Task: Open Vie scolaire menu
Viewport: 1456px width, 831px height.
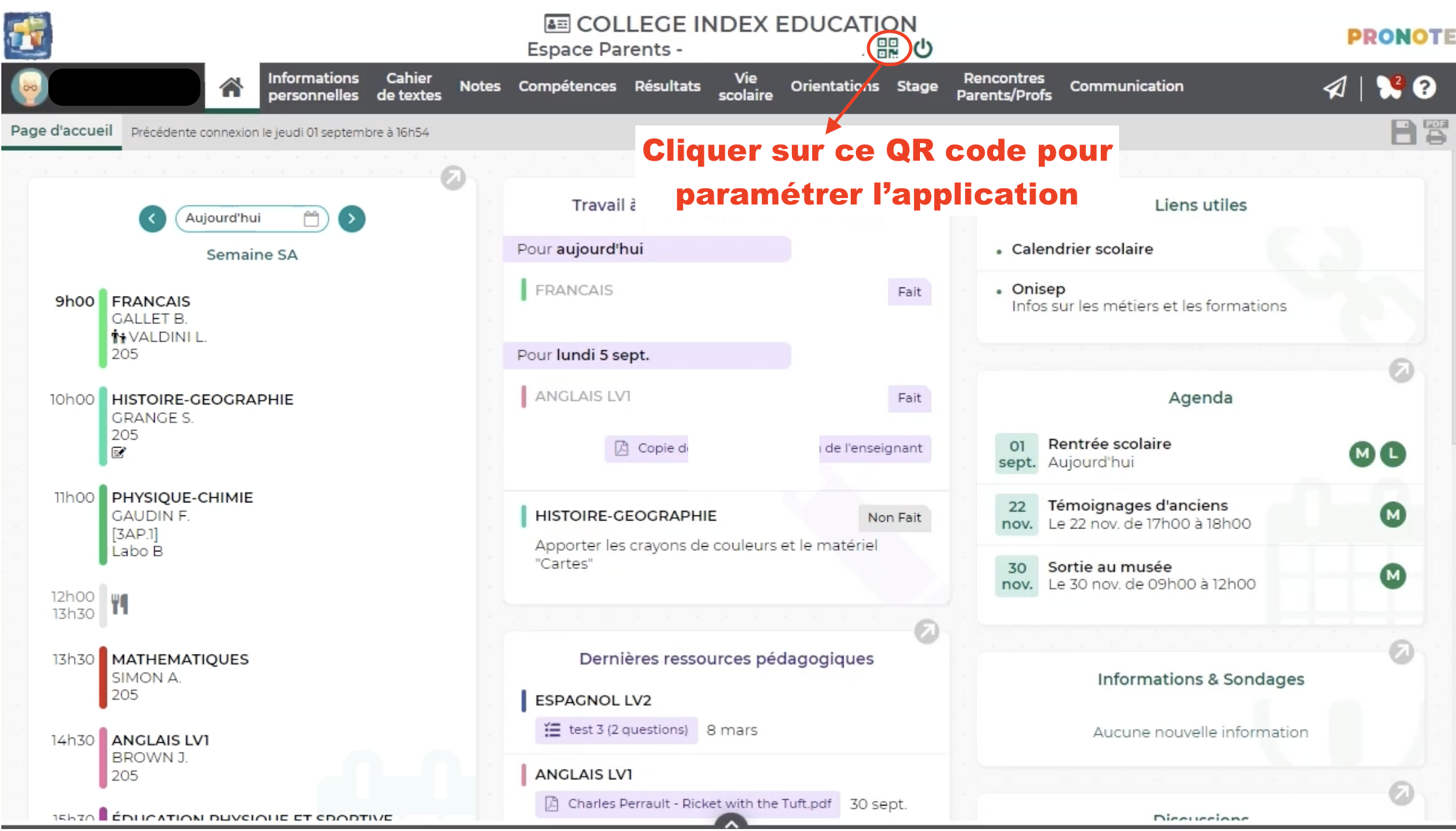Action: 746,87
